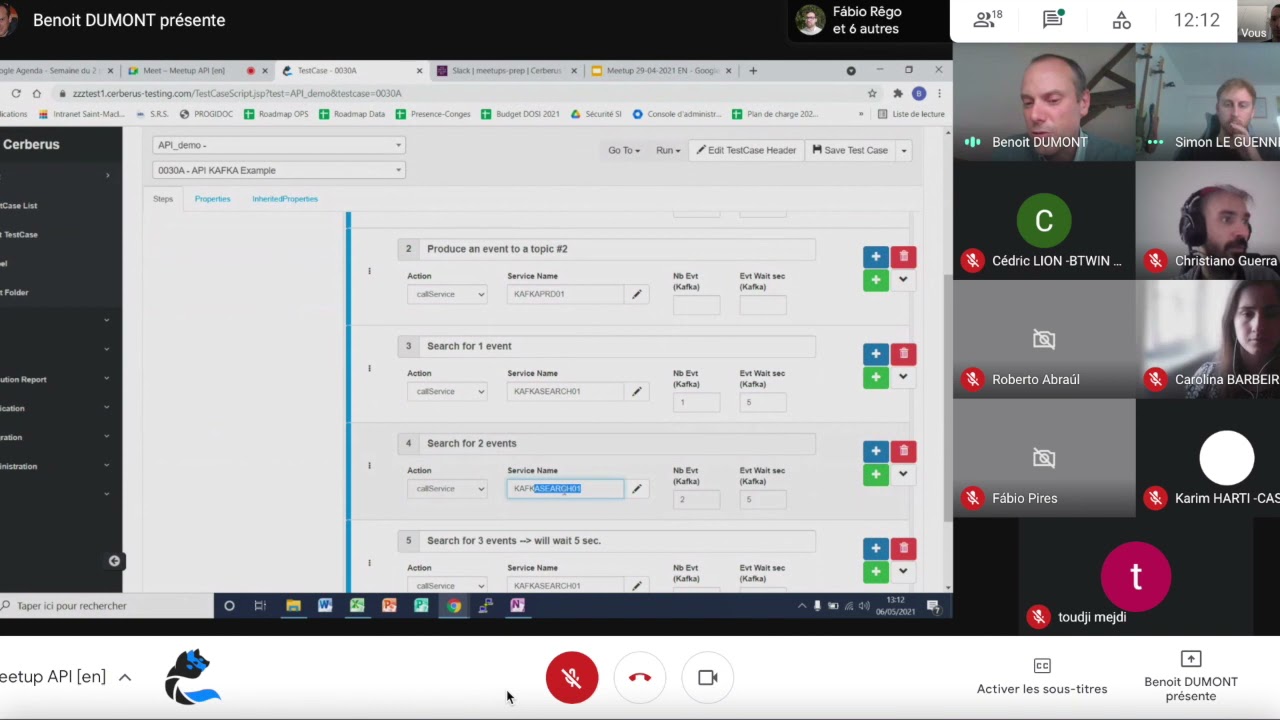Image resolution: width=1280 pixels, height=720 pixels.
Task: Open the 0030A - API KAFKA Example dropdown
Action: coord(278,170)
